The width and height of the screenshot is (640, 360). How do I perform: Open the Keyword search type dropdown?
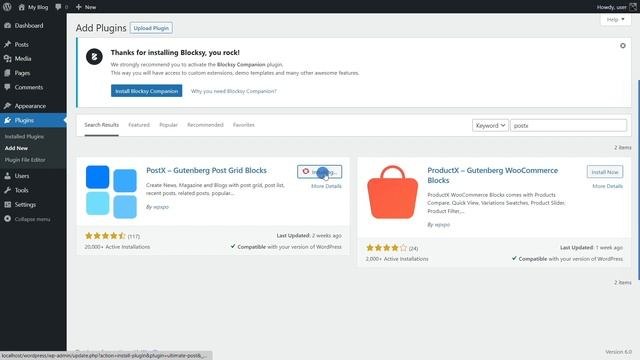[x=490, y=125]
